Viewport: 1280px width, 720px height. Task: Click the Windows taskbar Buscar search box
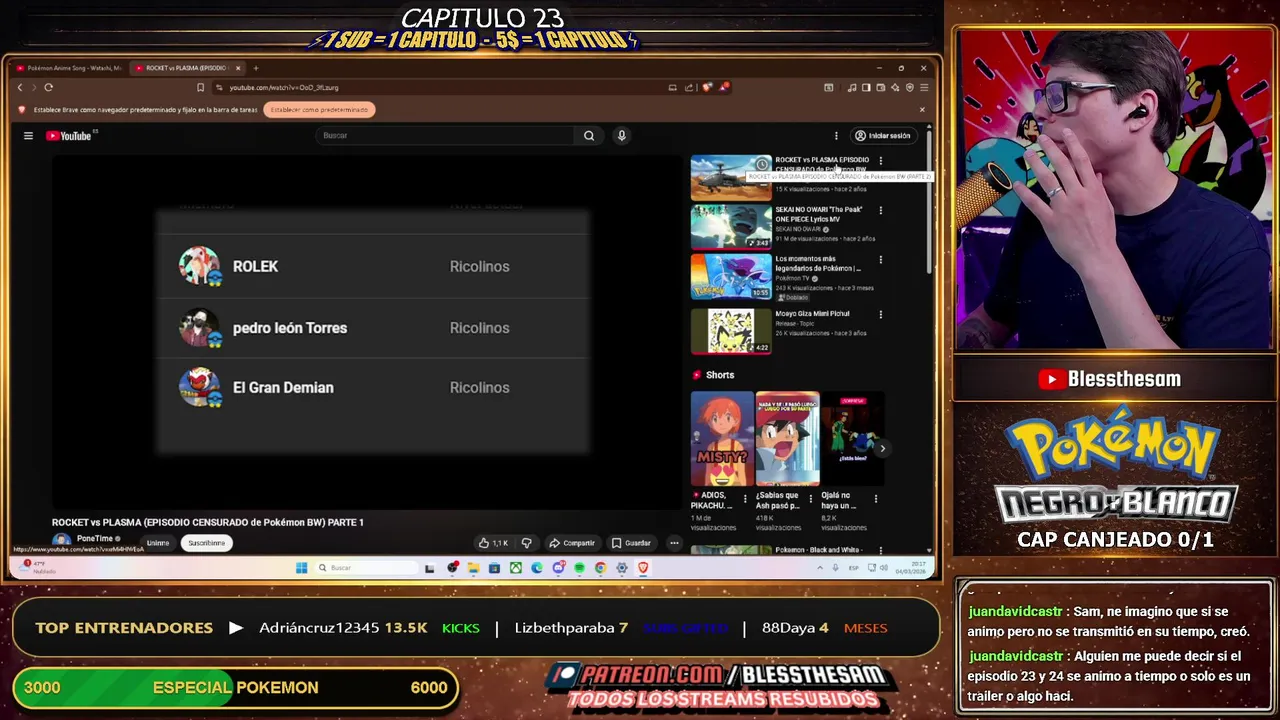pos(365,568)
